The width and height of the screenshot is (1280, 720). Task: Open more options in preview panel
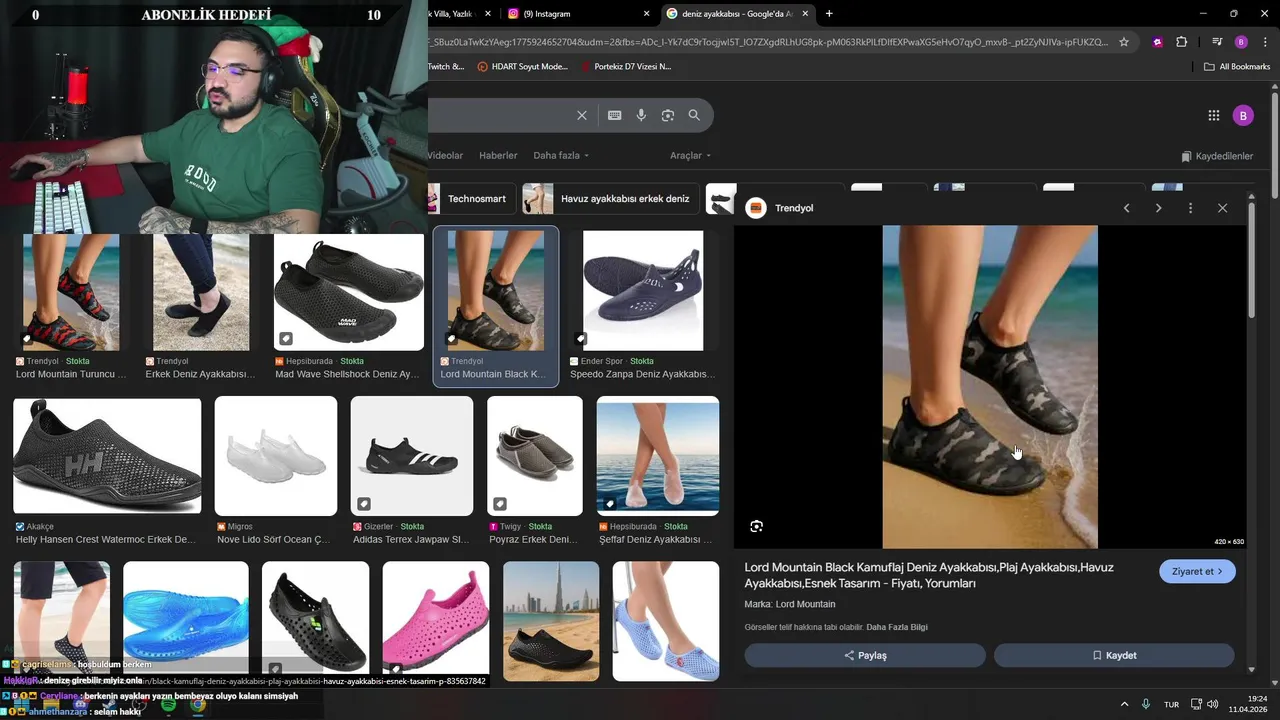[1190, 208]
